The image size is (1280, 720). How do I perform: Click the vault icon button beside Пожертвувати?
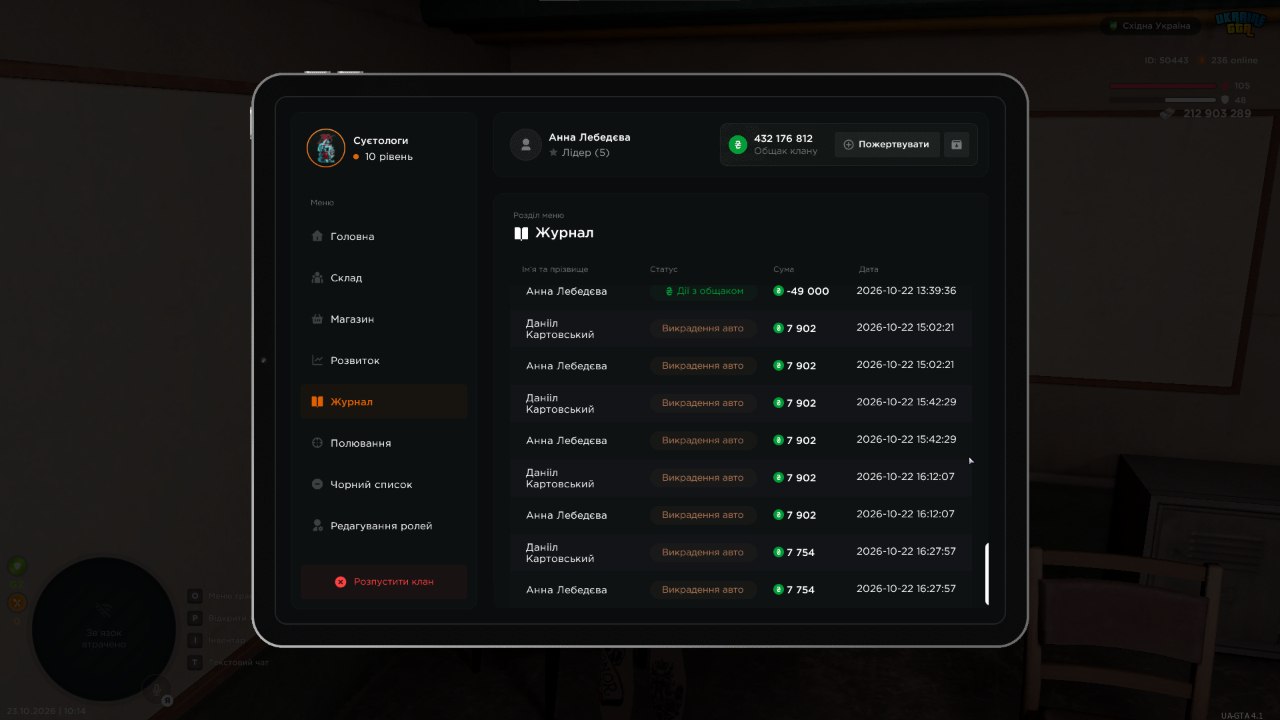(x=956, y=145)
